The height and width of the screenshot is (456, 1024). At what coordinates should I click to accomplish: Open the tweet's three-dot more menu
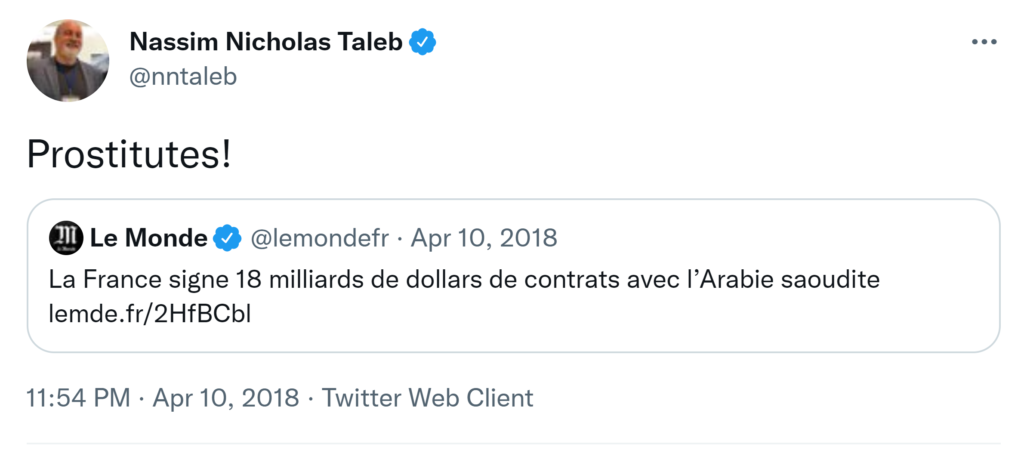(x=984, y=42)
